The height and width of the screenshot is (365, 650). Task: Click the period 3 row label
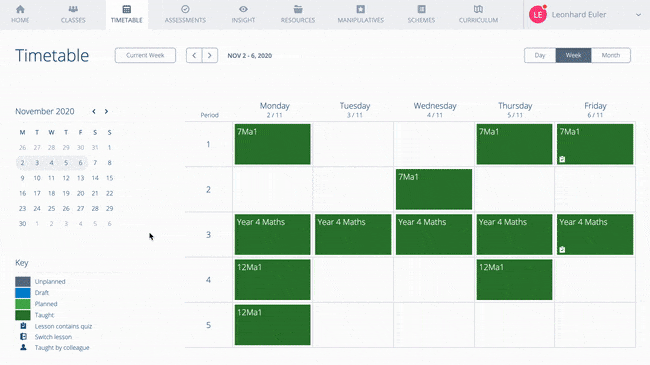[209, 235]
